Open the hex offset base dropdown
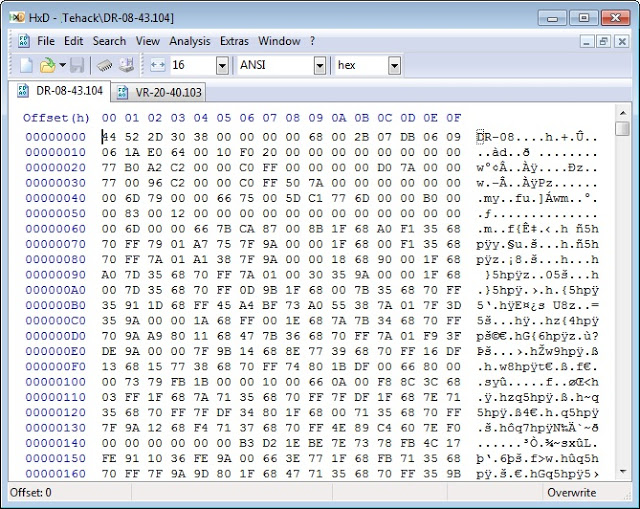Screen dimensions: 640x509 tap(394, 65)
